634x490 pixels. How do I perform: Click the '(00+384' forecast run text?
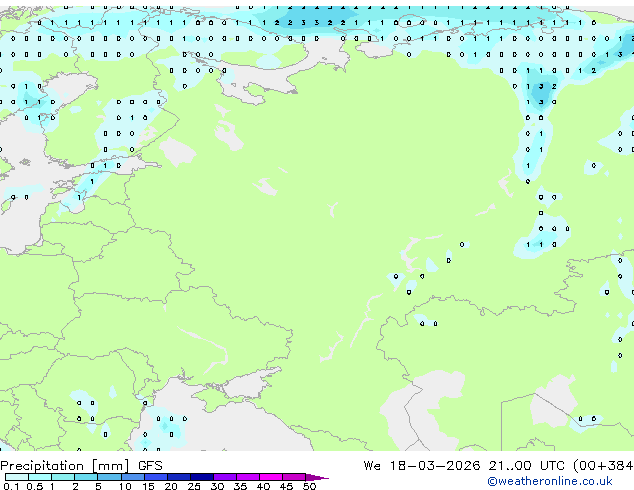(x=603, y=466)
